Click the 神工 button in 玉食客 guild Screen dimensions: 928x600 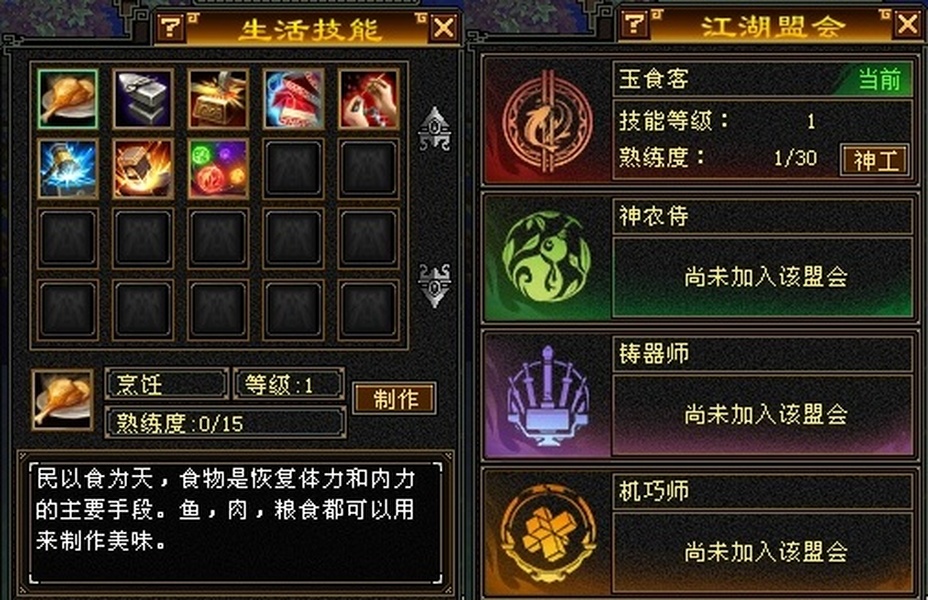point(875,160)
